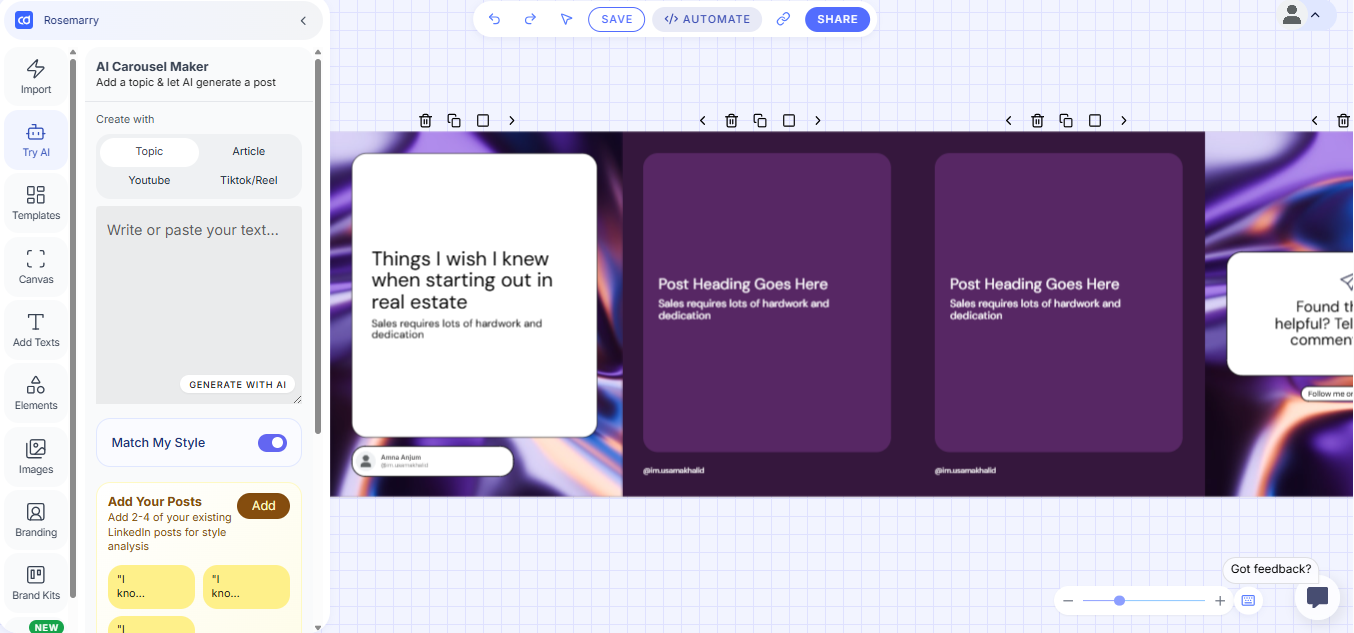Click the redo arrow in top toolbar
Viewport: 1354px width, 633px height.
coord(530,19)
